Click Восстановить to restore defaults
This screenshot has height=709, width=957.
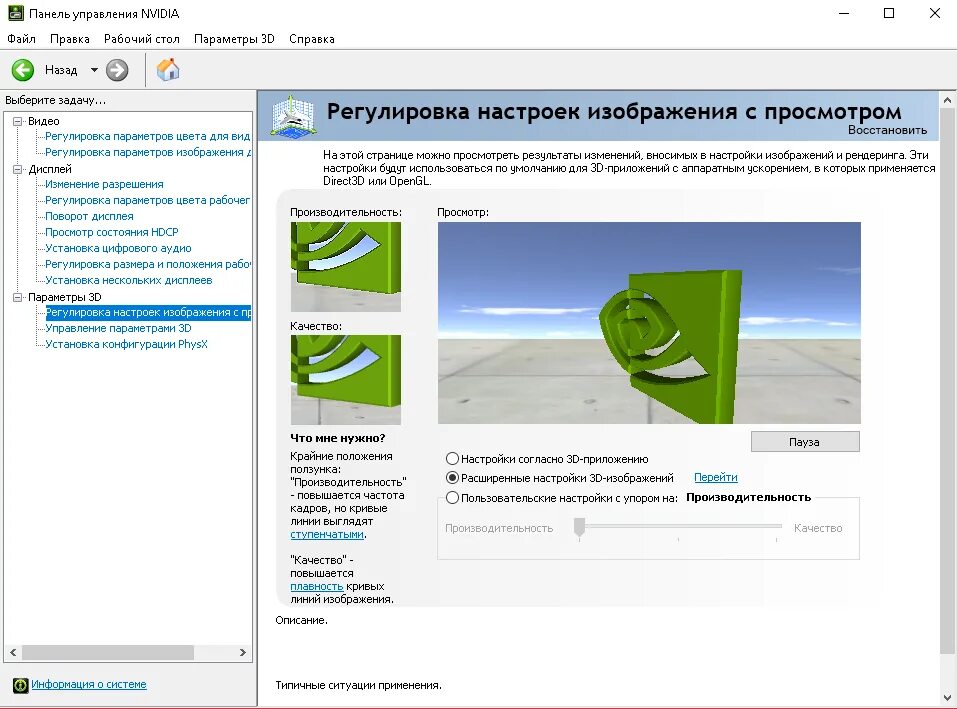(887, 130)
